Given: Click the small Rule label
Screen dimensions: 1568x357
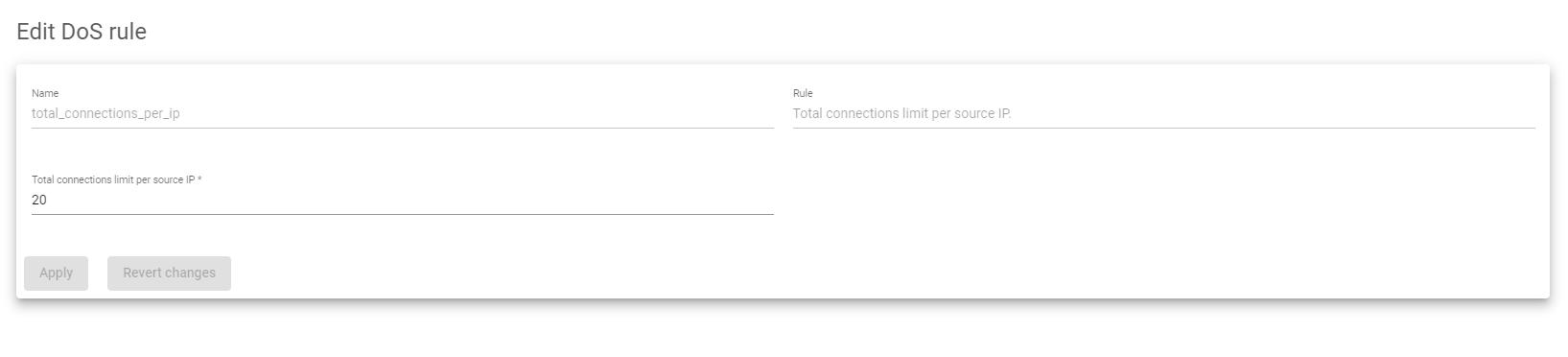Looking at the screenshot, I should pyautogui.click(x=803, y=93).
